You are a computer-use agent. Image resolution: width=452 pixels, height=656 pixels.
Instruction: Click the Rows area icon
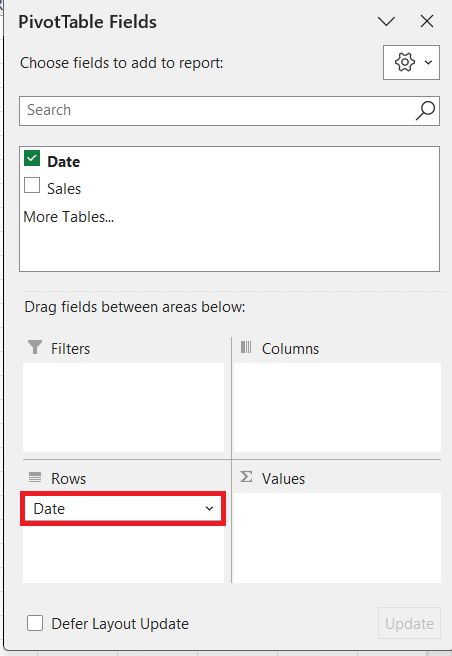tap(35, 477)
